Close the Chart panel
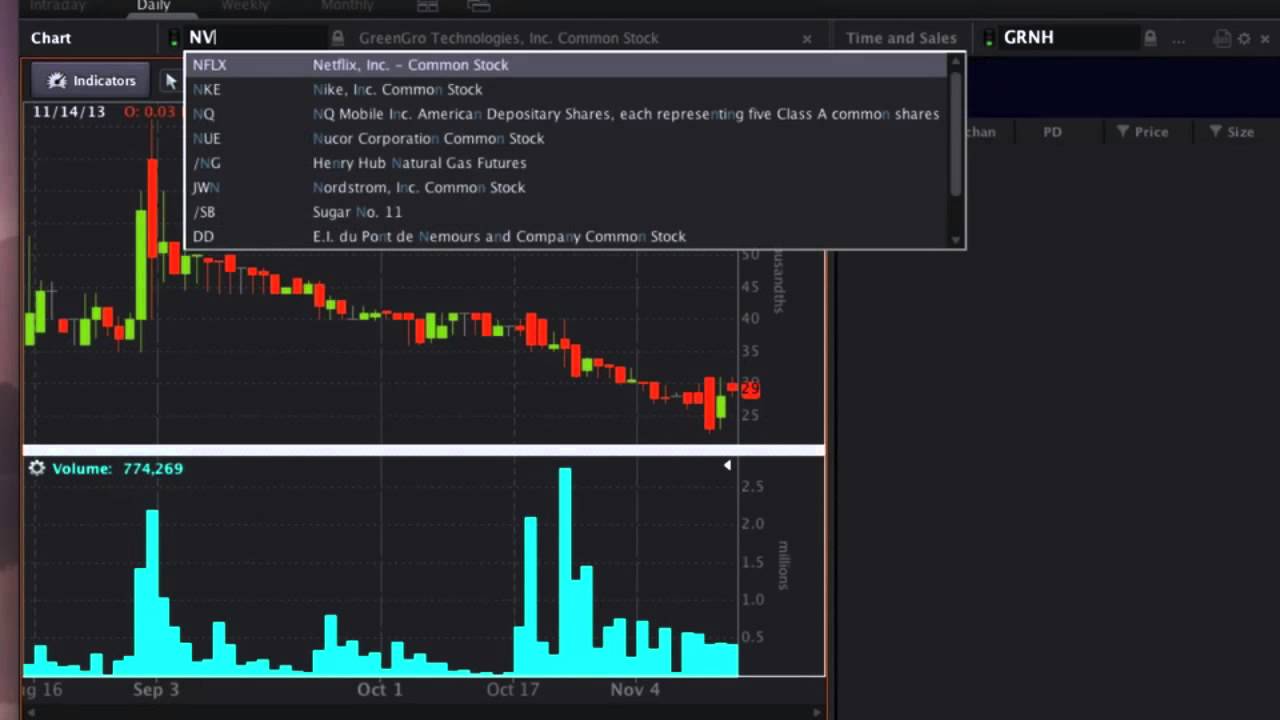The image size is (1280, 720). click(x=807, y=39)
